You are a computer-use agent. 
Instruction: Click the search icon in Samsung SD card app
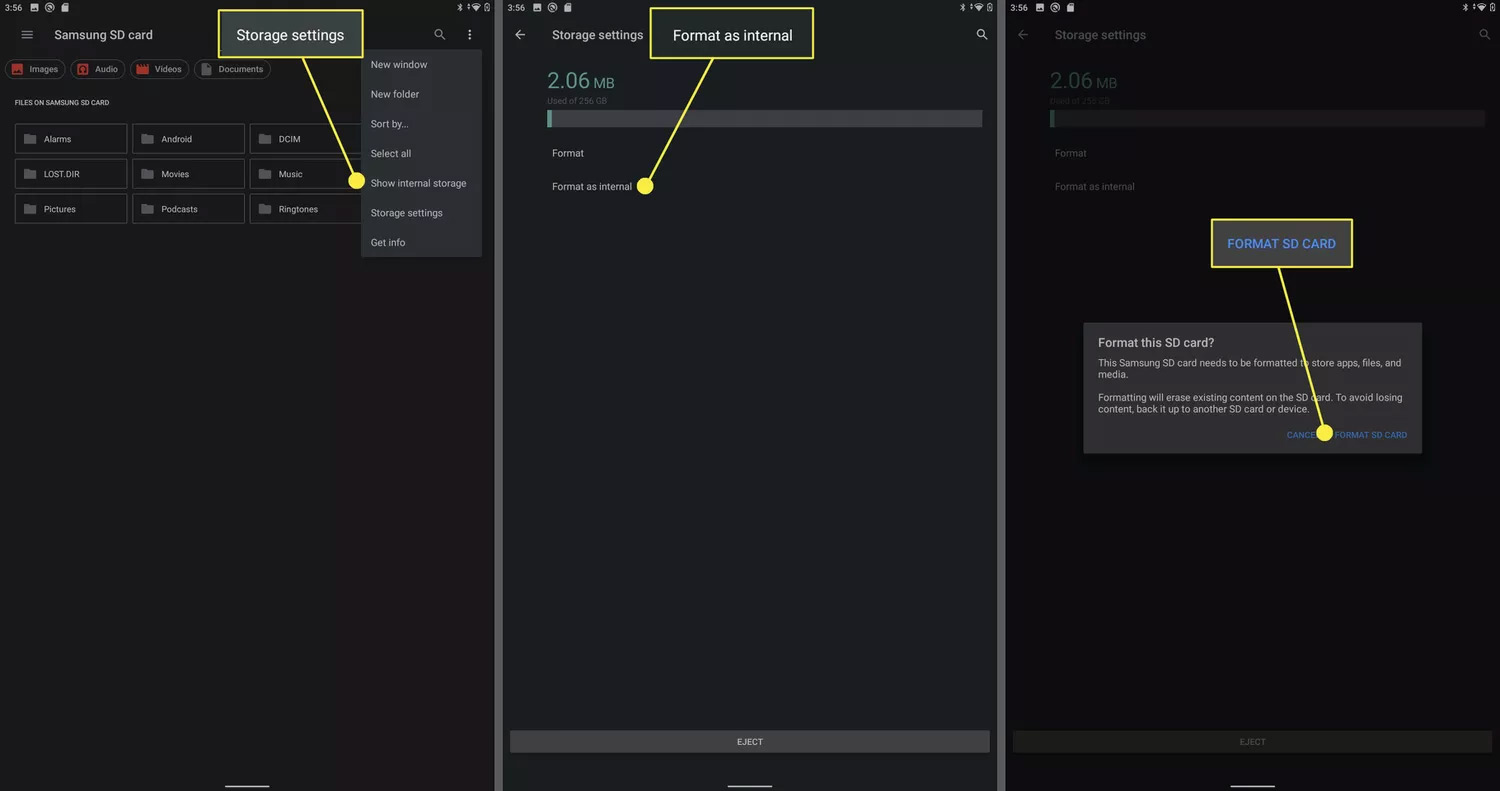439,34
